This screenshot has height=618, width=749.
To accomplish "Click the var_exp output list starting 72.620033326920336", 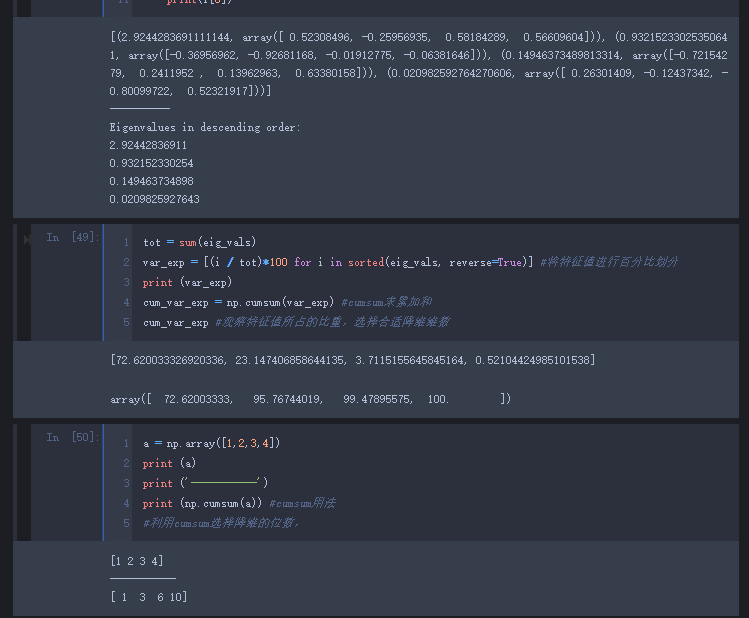I will [x=353, y=360].
